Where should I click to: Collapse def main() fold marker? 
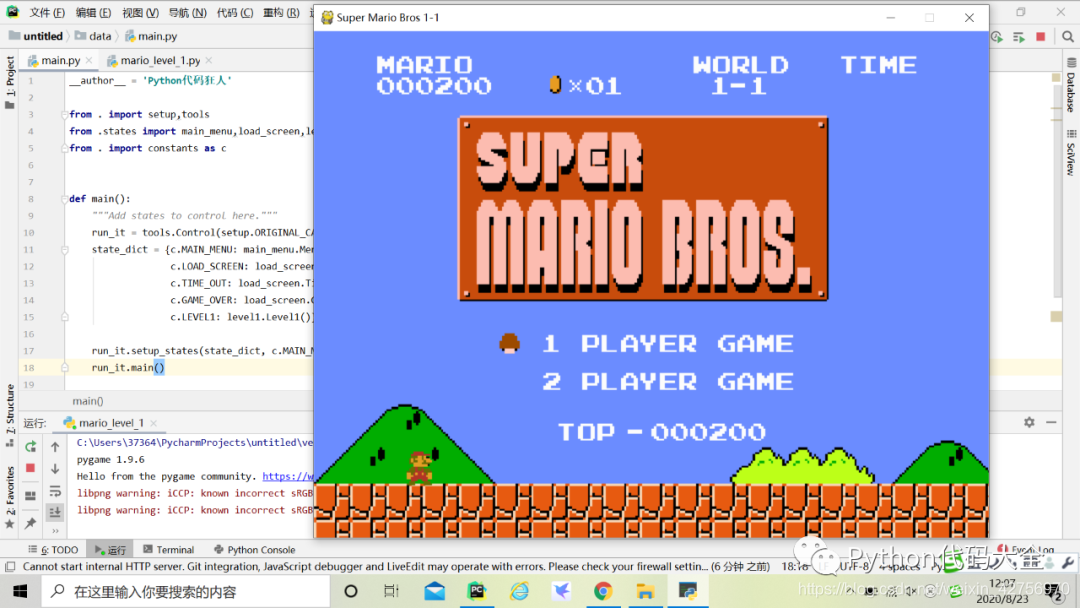(64, 199)
